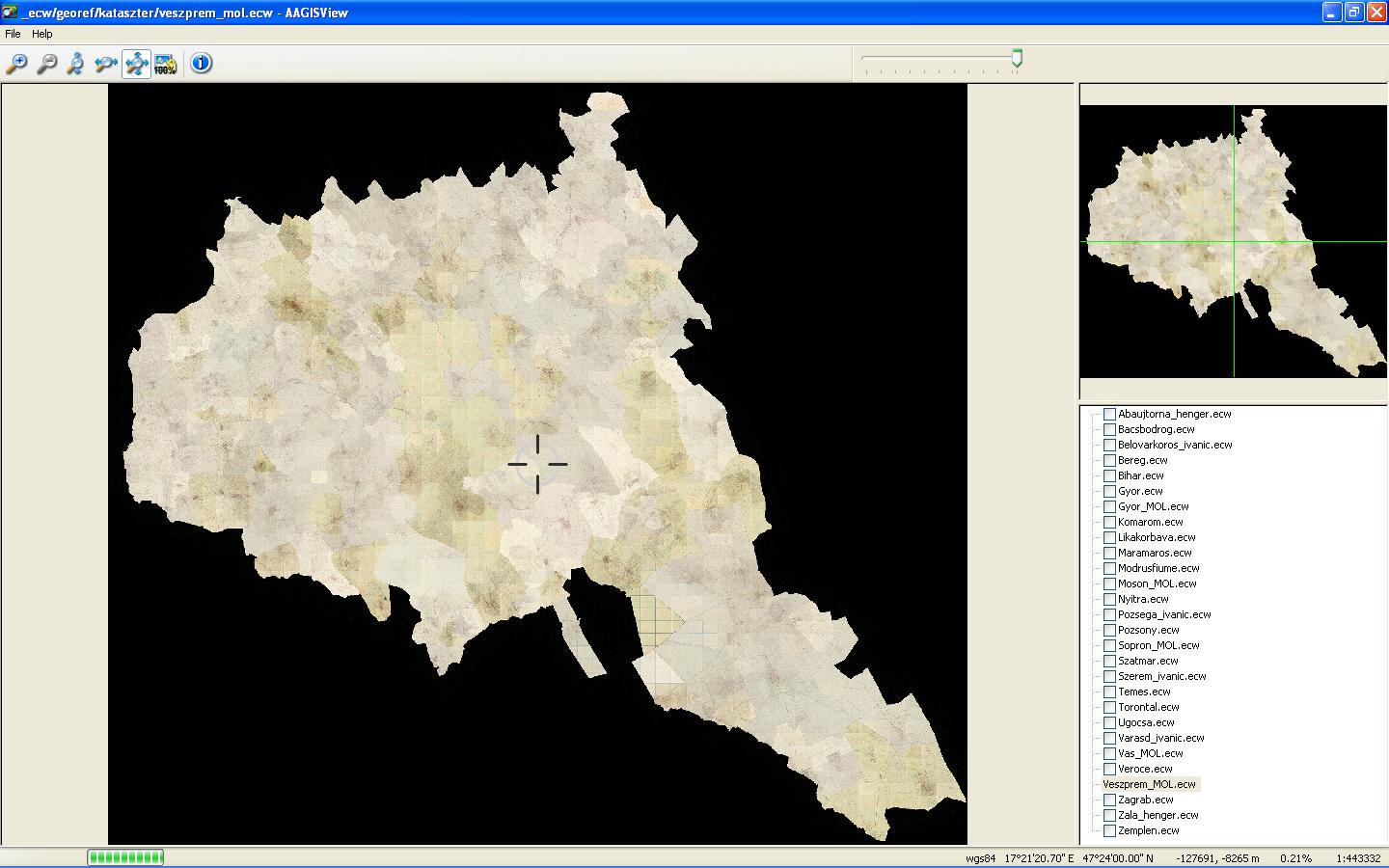Select the Szerem_ivanic.ecw tree item
This screenshot has width=1389, height=868.
pyautogui.click(x=1161, y=676)
